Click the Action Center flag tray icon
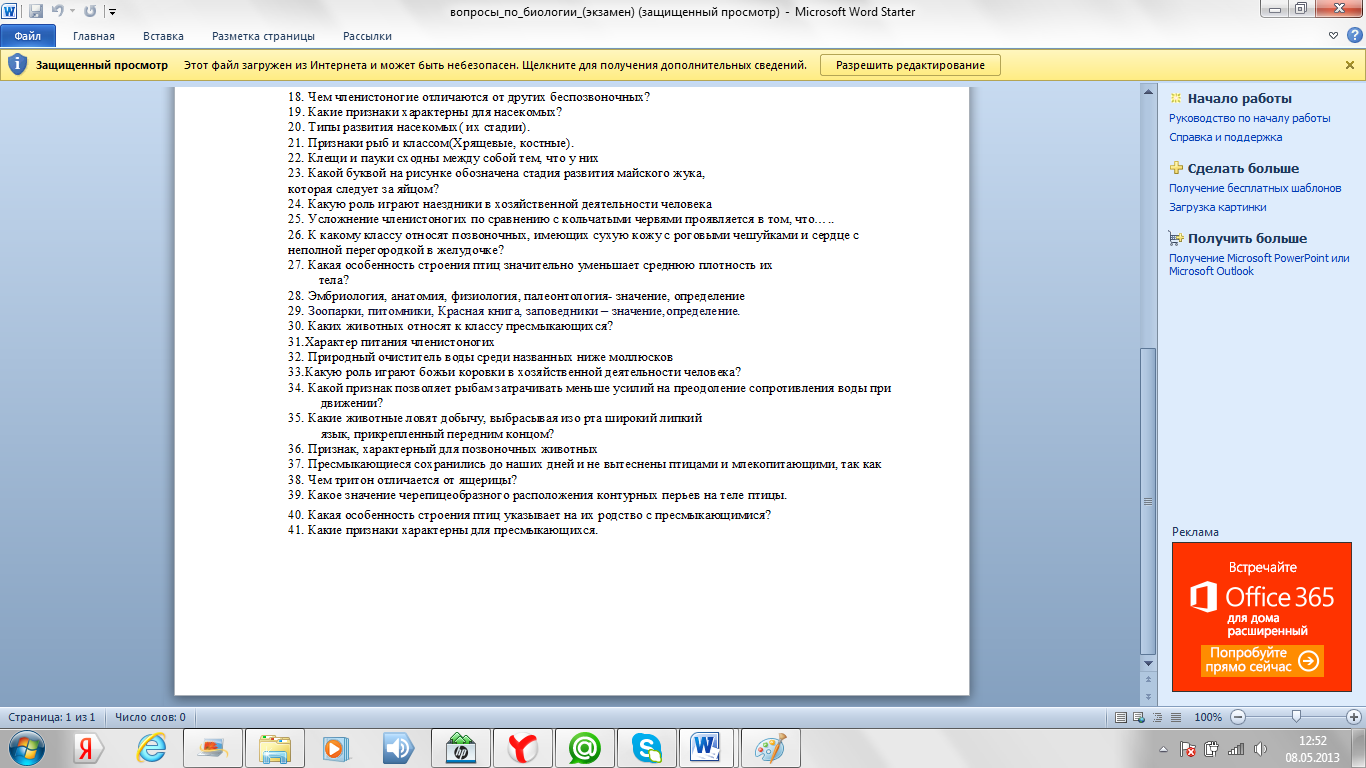The image size is (1366, 768). click(x=1188, y=749)
